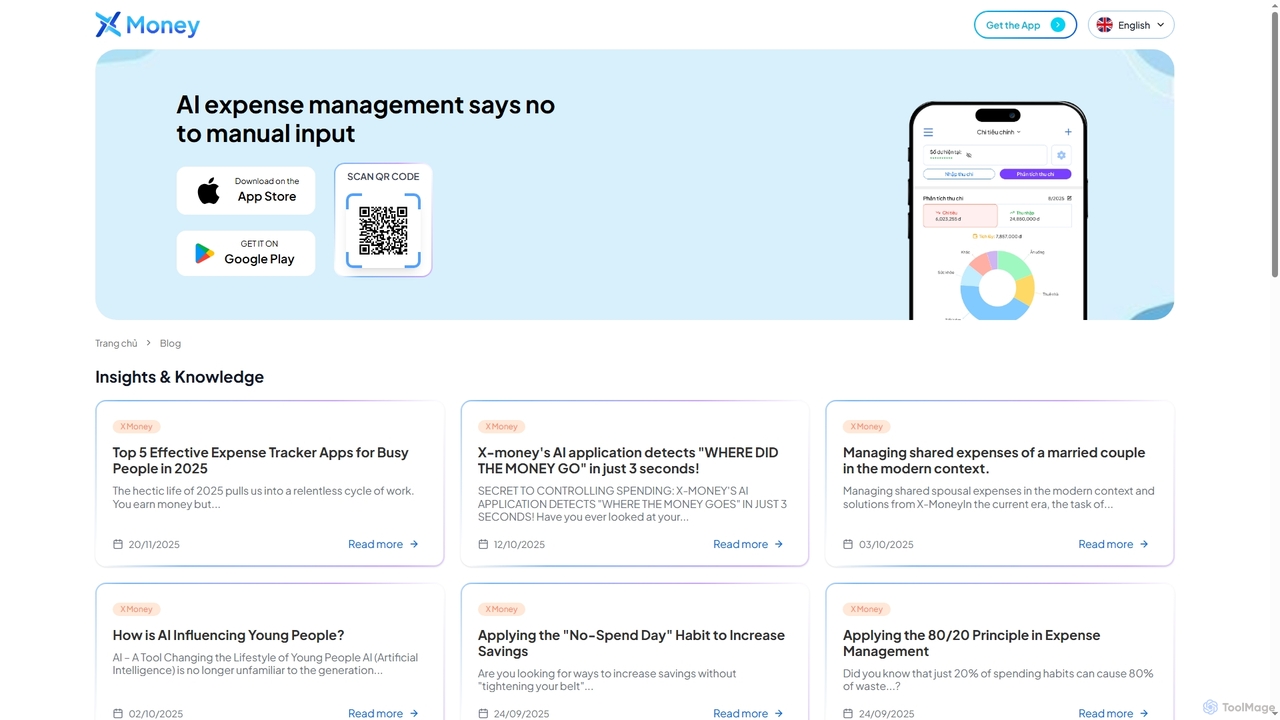The image size is (1280, 720).
Task: Click the phone mockup image
Action: click(x=997, y=210)
